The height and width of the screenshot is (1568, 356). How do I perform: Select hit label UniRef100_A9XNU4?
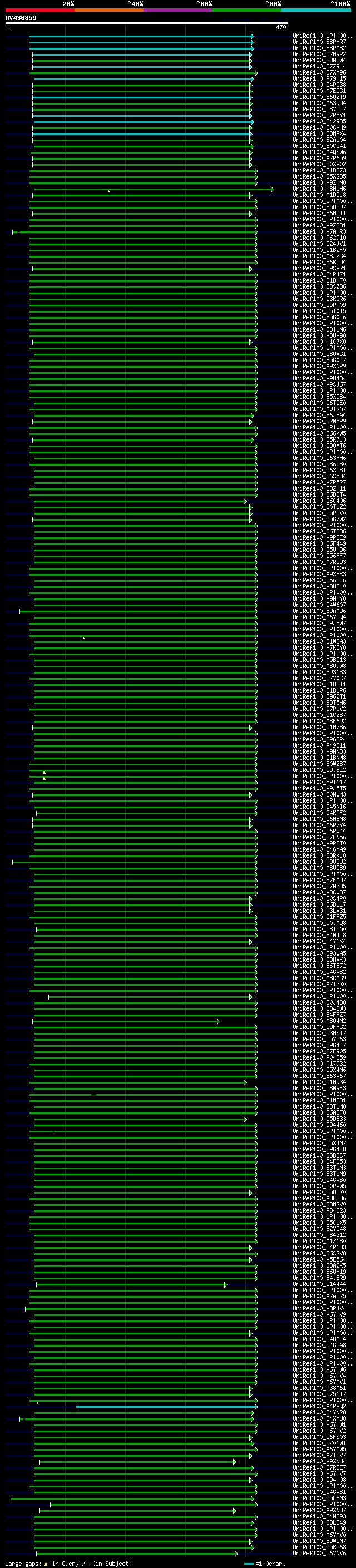(319, 1461)
